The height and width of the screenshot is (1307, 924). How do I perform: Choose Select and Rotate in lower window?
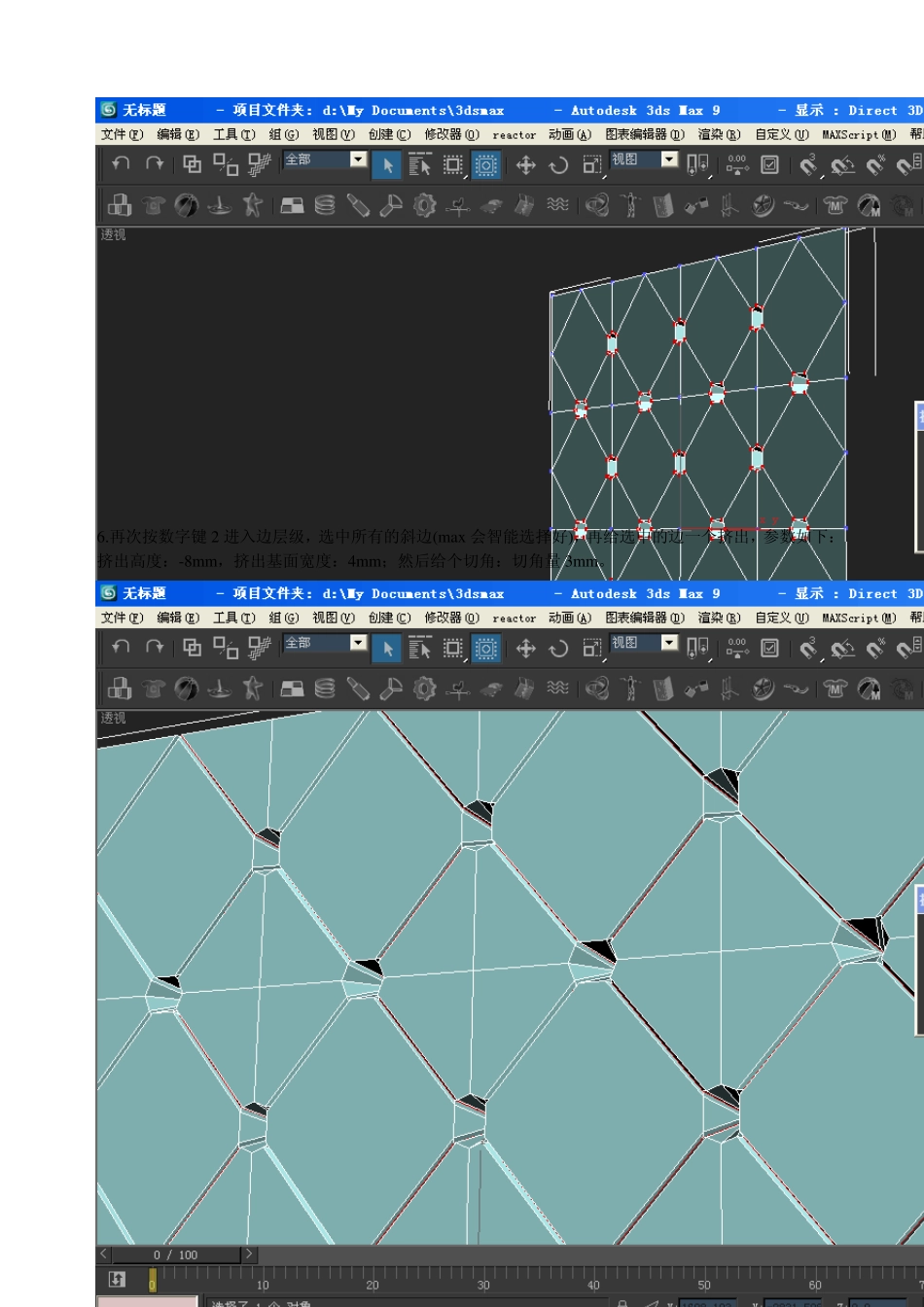558,648
